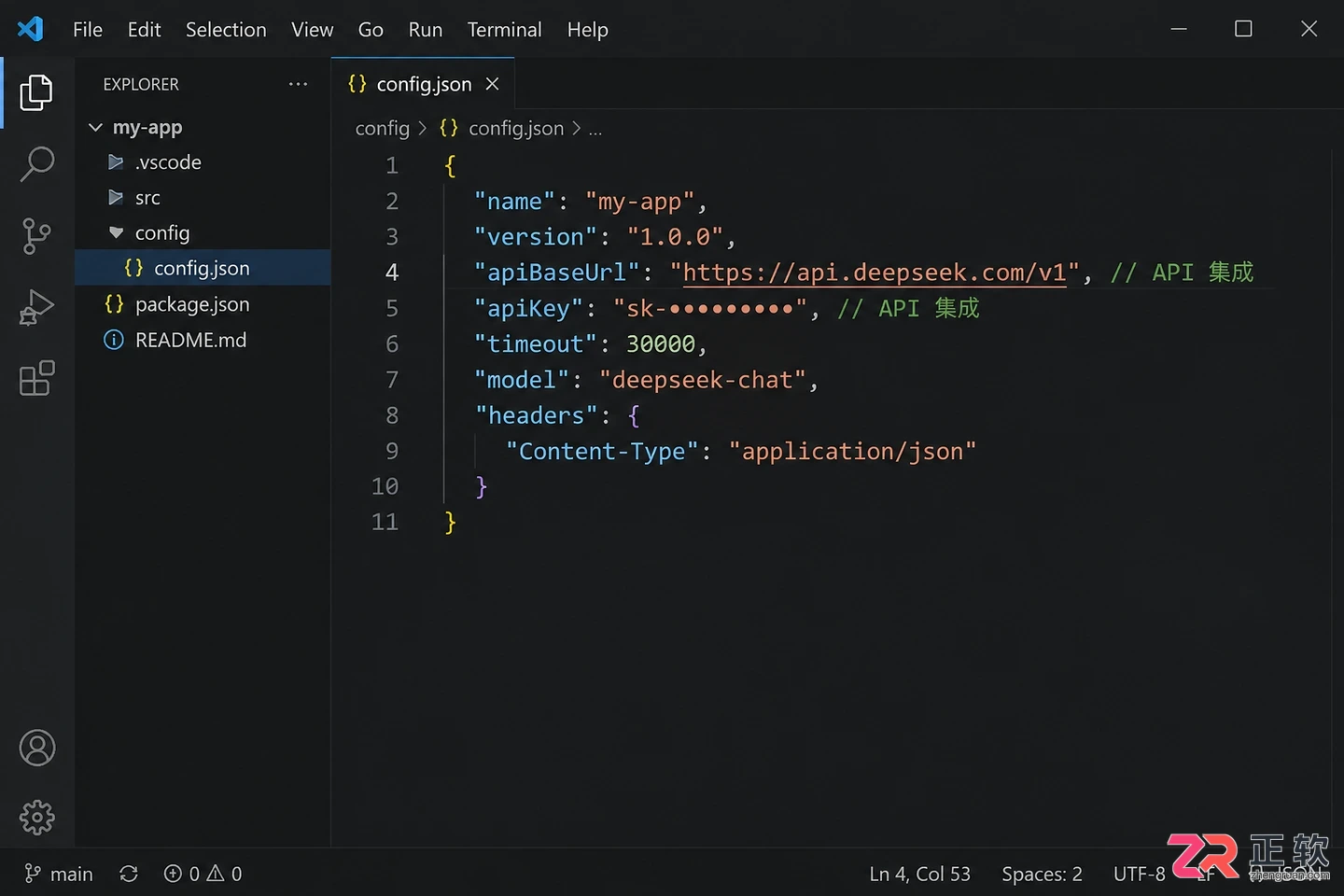Click the "apiKey" property on line 5

tap(528, 308)
